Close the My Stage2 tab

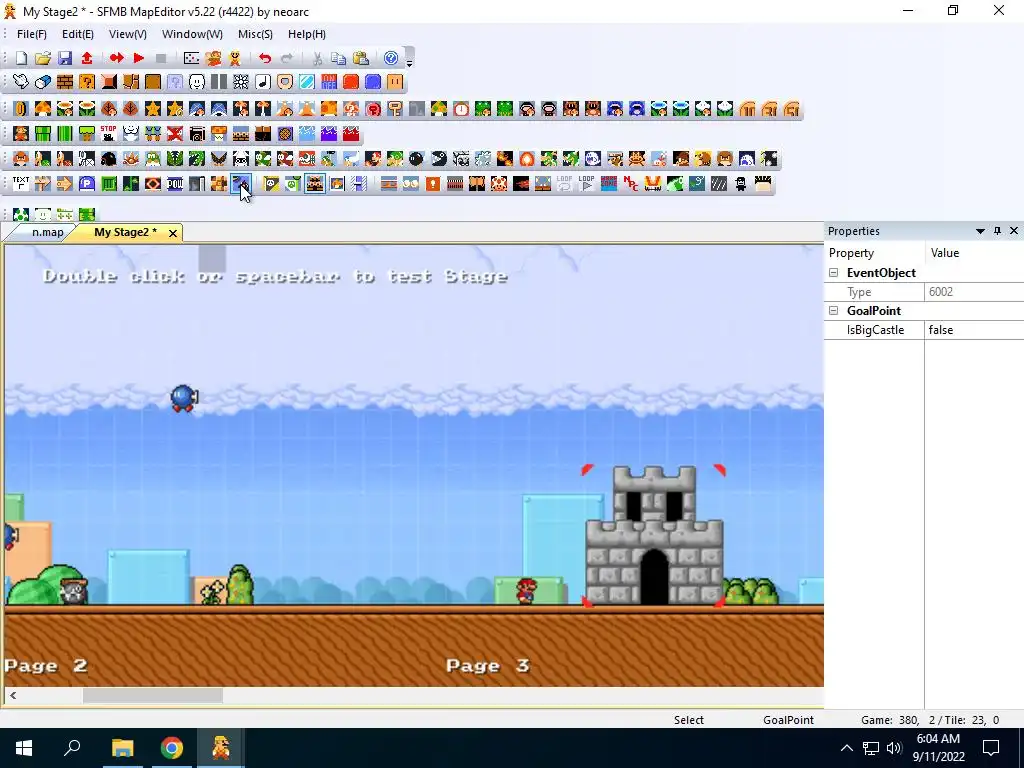pyautogui.click(x=172, y=233)
